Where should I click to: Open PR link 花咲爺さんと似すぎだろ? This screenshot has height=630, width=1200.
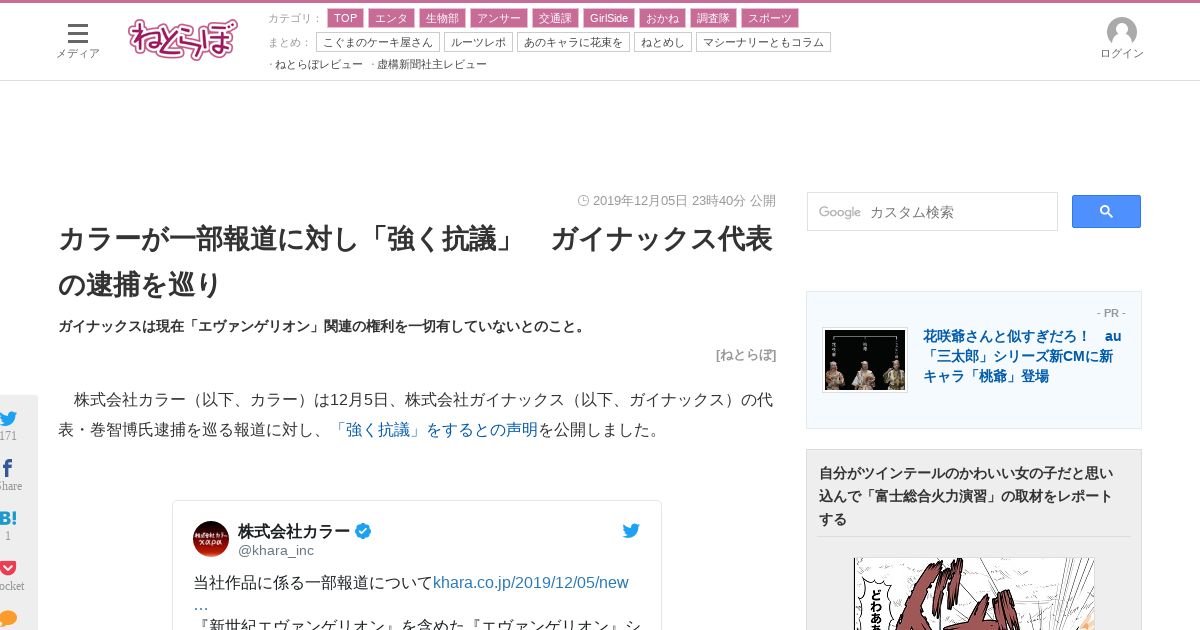click(1022, 356)
